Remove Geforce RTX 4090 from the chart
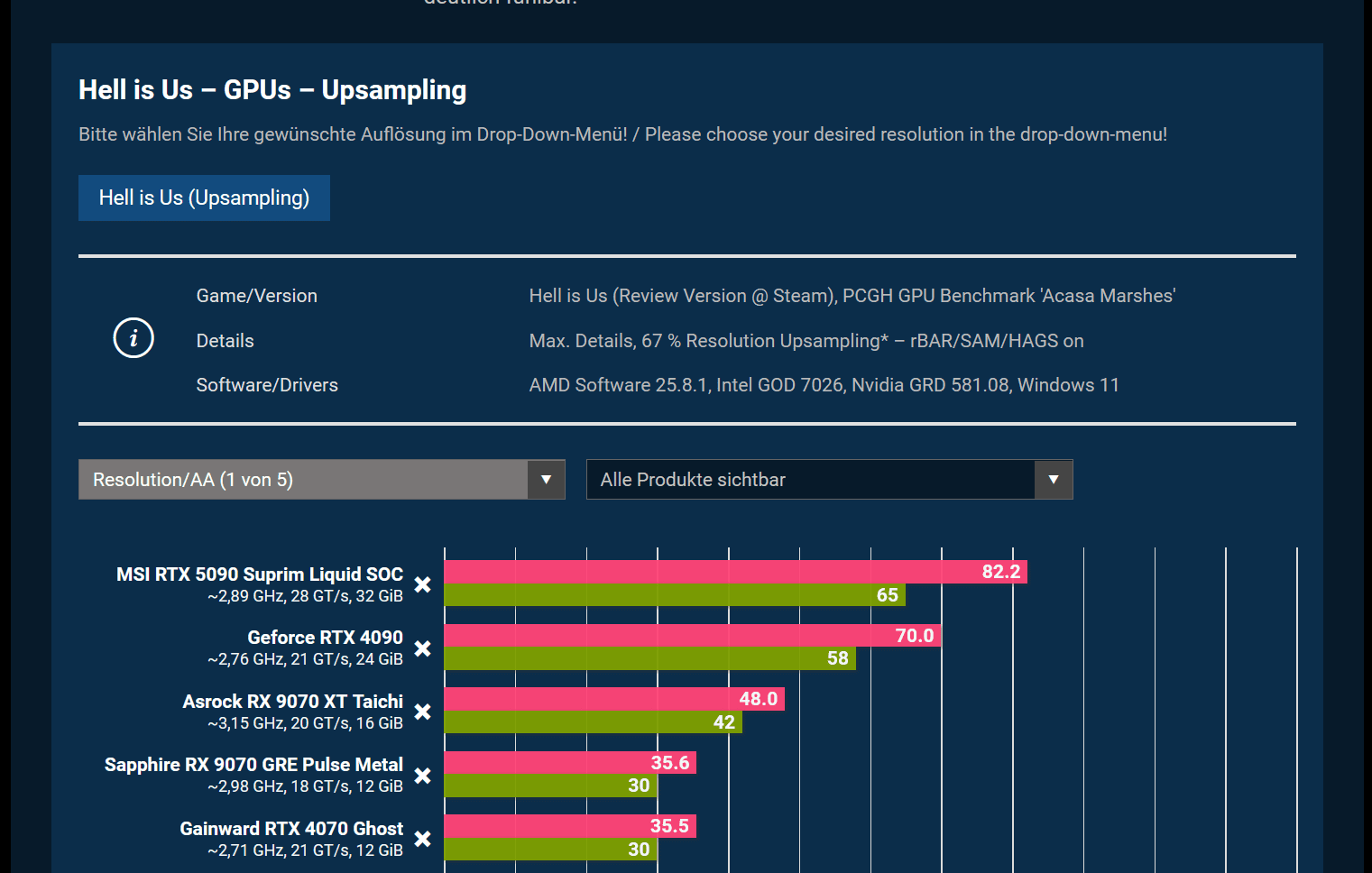The width and height of the screenshot is (1372, 873). pyautogui.click(x=422, y=648)
